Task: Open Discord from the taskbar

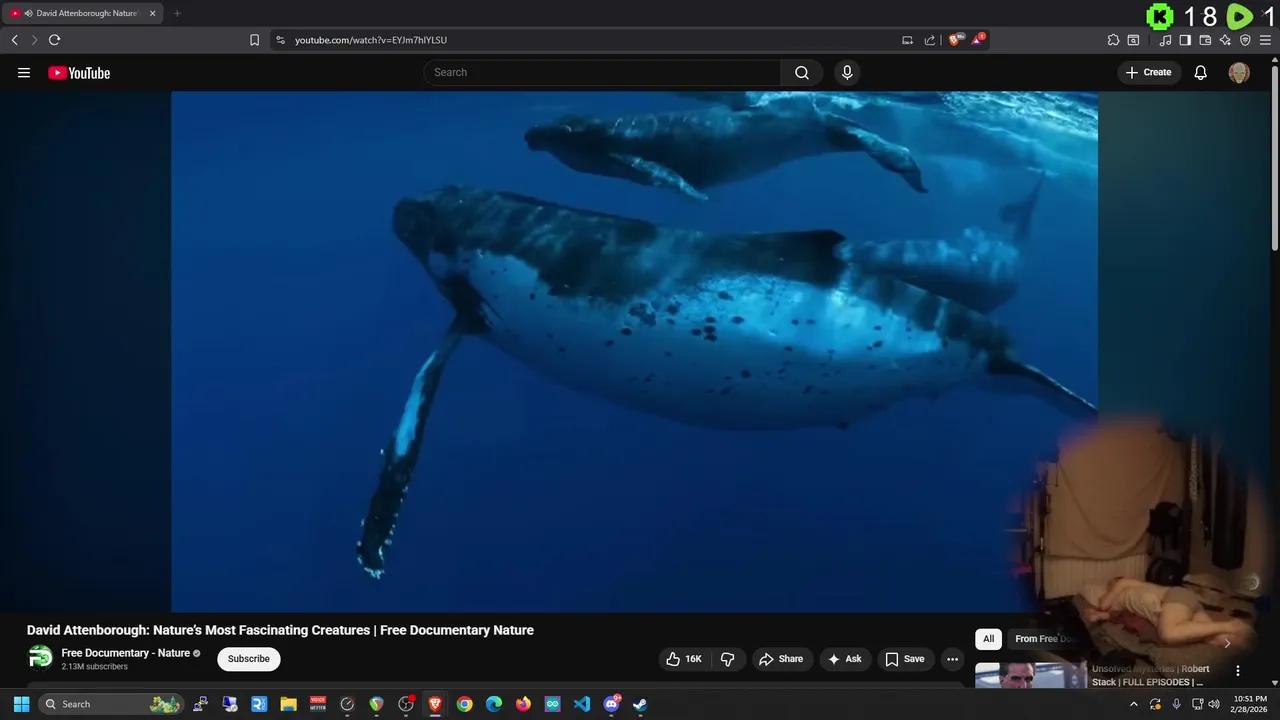Action: 611,704
